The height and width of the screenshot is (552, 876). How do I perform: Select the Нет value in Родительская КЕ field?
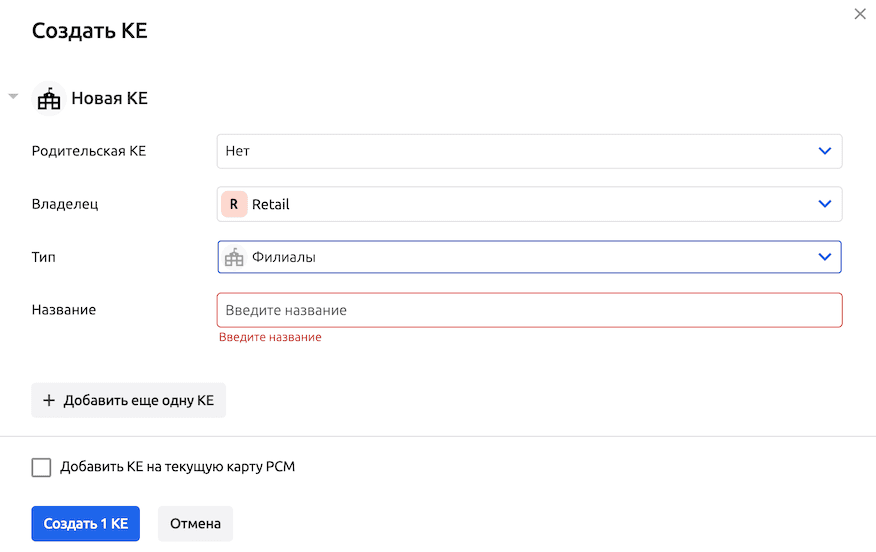(238, 151)
